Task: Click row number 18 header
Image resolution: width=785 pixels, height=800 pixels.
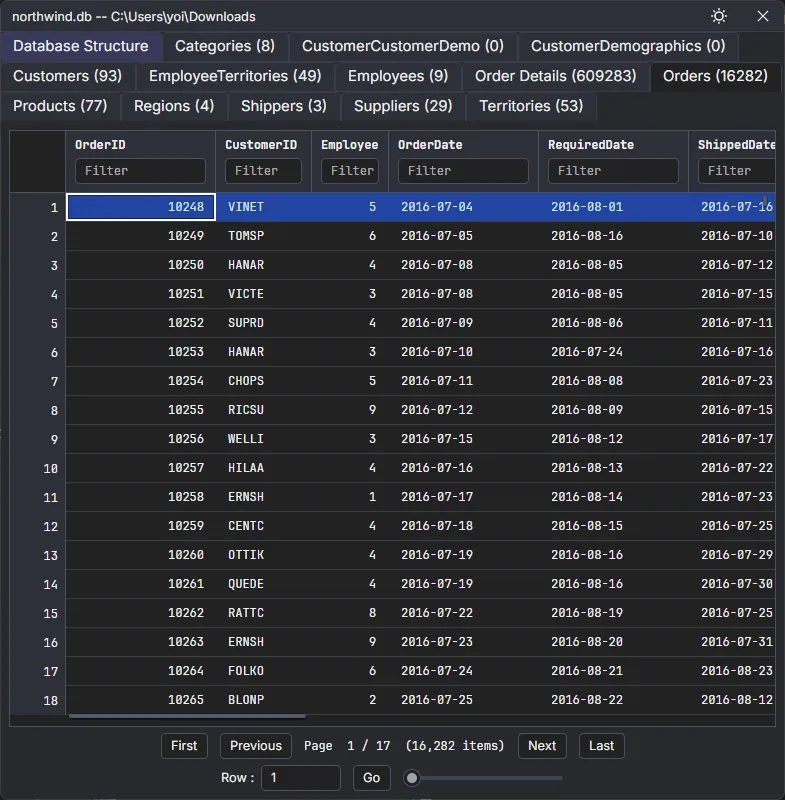Action: (38, 700)
